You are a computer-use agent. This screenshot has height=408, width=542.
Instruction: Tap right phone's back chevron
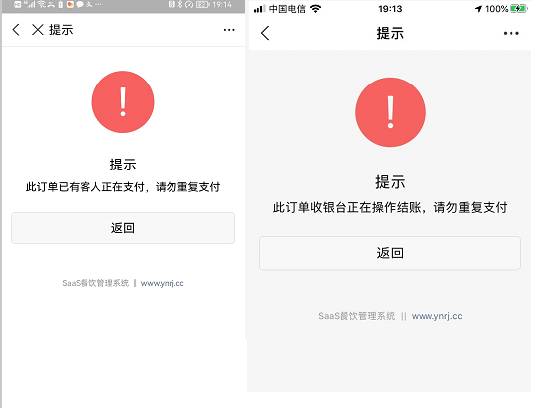coord(265,33)
